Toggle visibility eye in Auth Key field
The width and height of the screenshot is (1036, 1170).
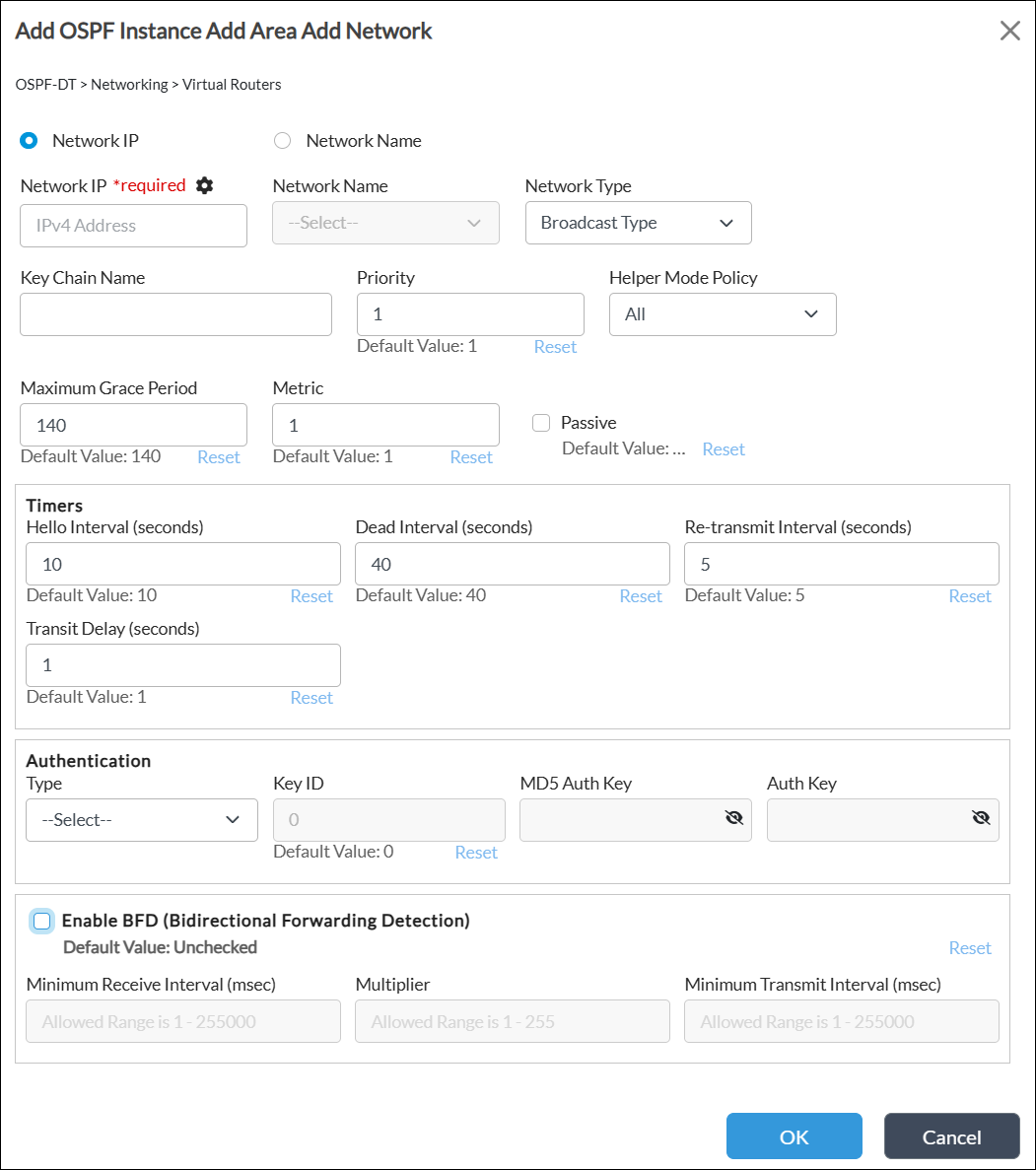(x=980, y=818)
